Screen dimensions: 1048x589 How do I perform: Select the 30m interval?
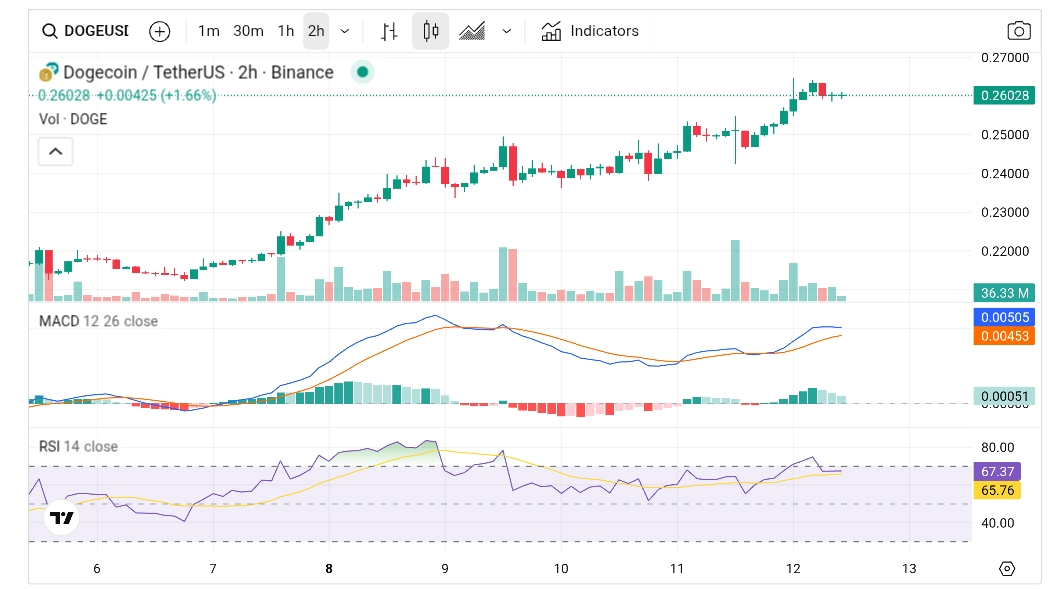247,31
